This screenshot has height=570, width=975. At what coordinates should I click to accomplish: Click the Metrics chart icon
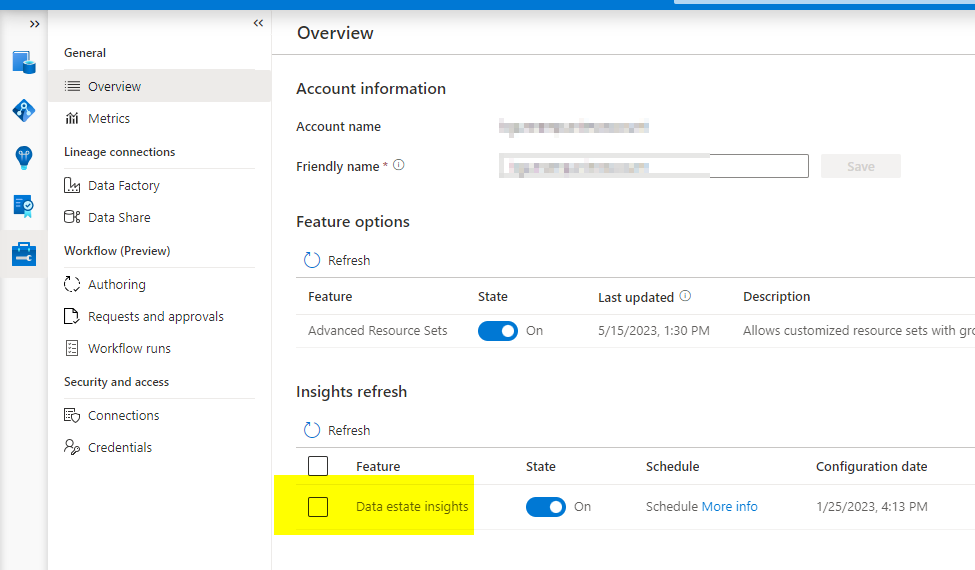[72, 118]
